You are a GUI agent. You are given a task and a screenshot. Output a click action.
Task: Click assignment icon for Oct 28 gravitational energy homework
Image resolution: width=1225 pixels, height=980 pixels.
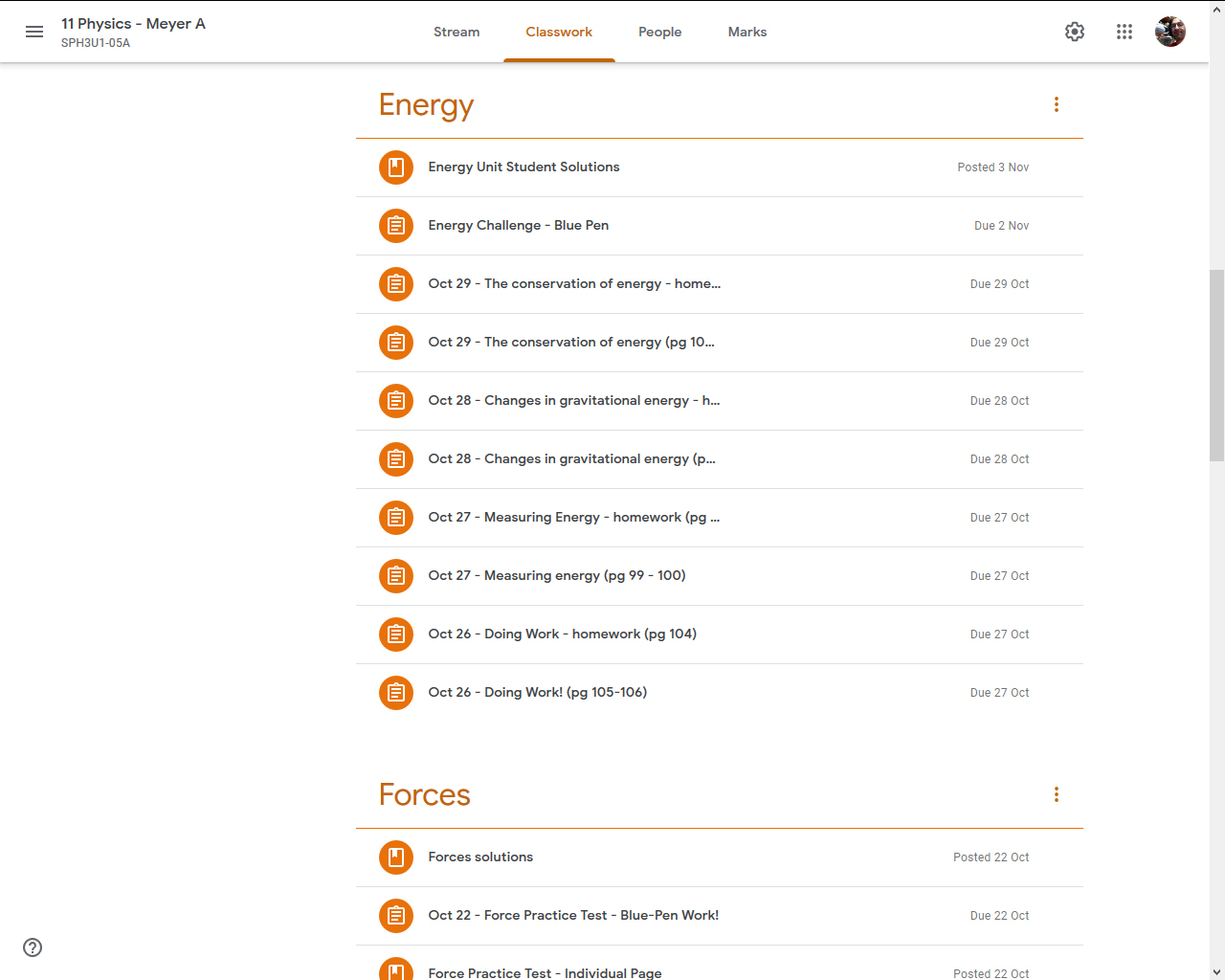396,401
